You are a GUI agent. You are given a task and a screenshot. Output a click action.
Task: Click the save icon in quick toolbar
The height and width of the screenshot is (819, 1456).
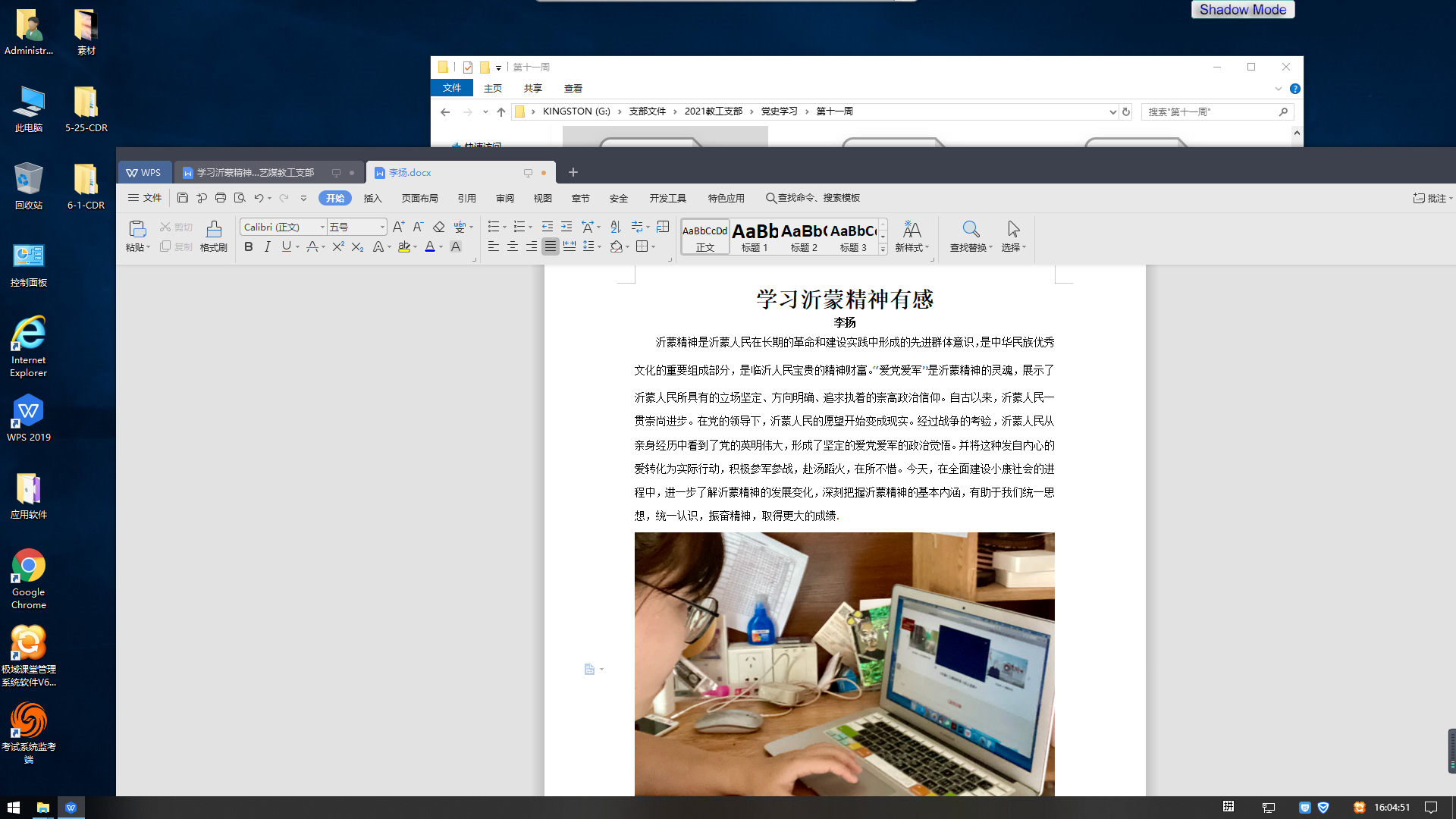coord(182,198)
